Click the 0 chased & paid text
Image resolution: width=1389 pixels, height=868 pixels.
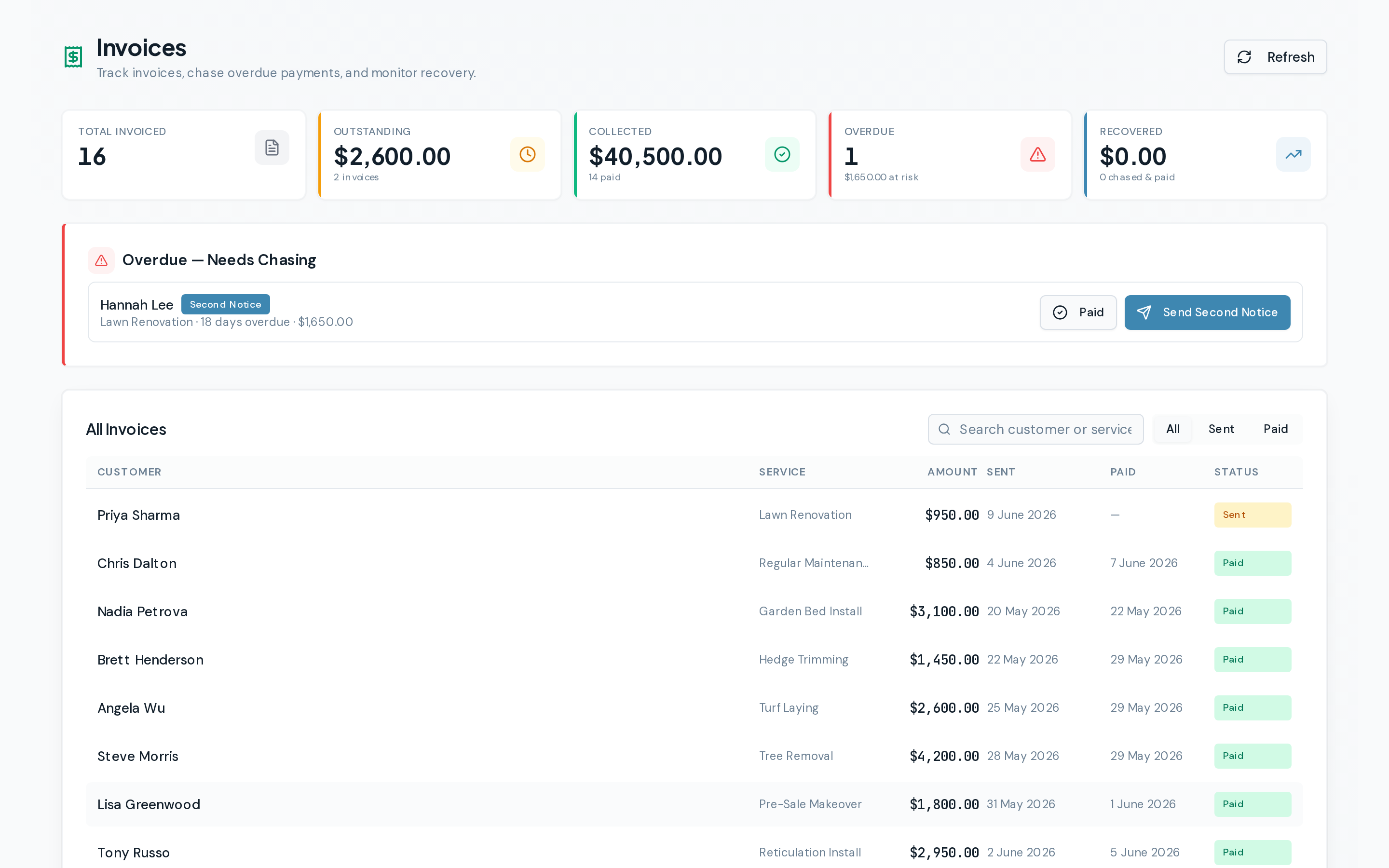(x=1136, y=177)
